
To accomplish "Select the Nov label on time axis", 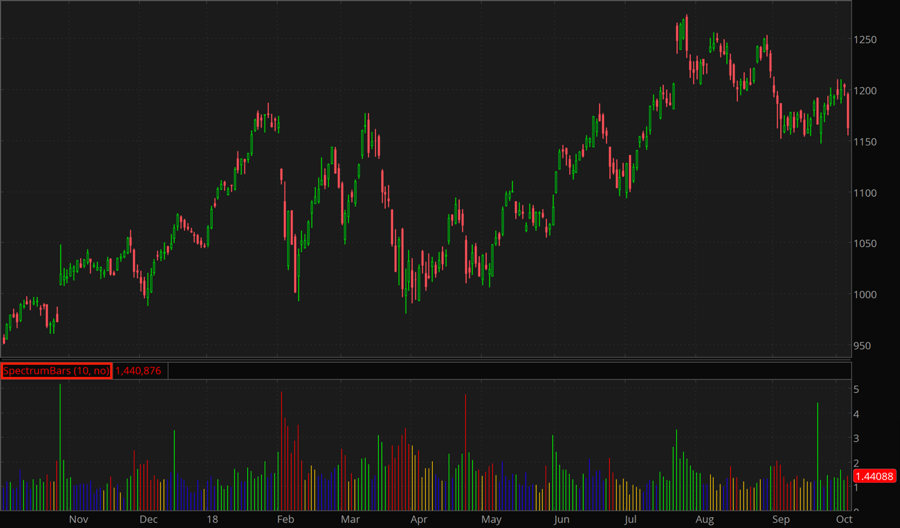I will 78,520.
